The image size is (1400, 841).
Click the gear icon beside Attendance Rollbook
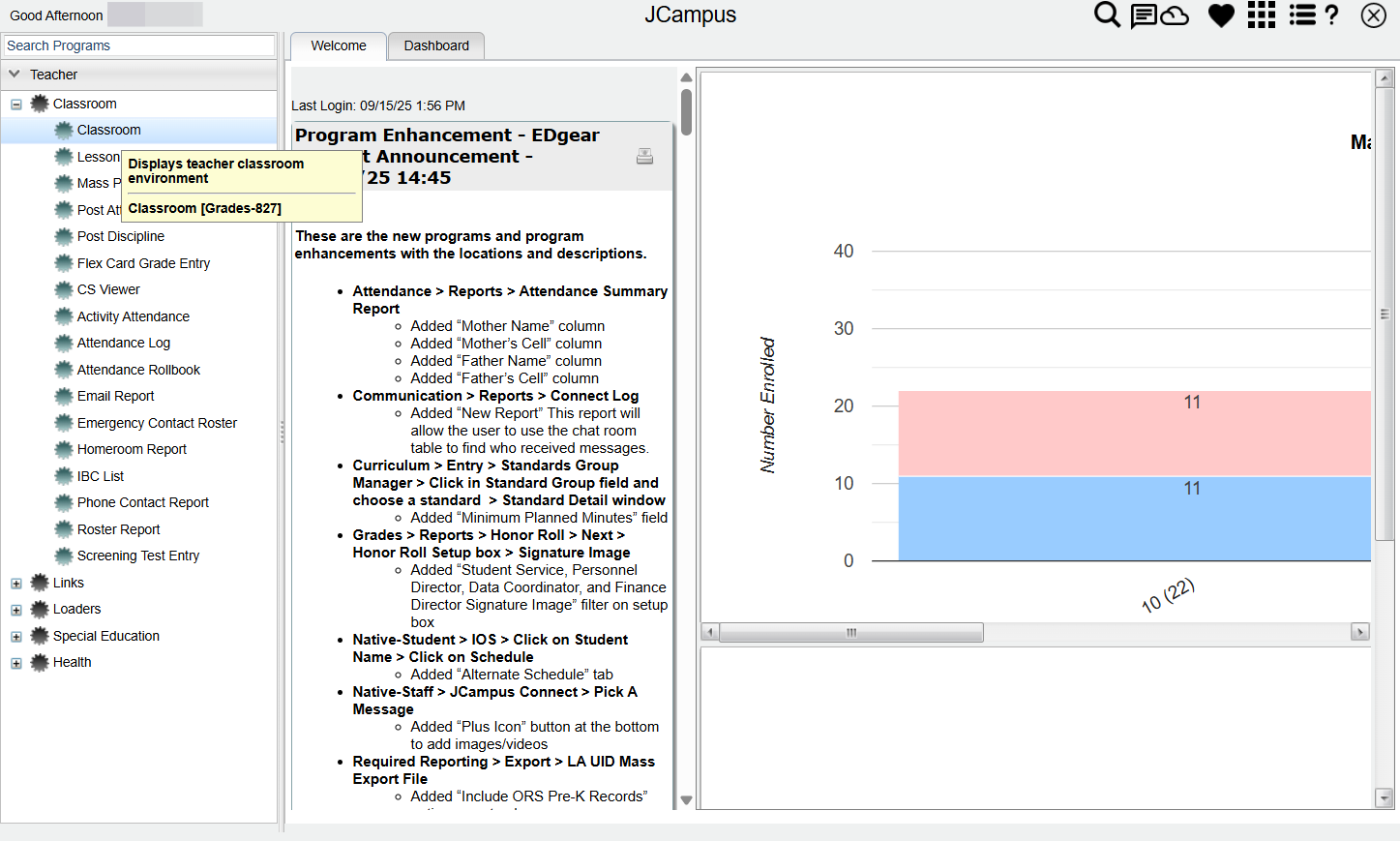(x=64, y=370)
